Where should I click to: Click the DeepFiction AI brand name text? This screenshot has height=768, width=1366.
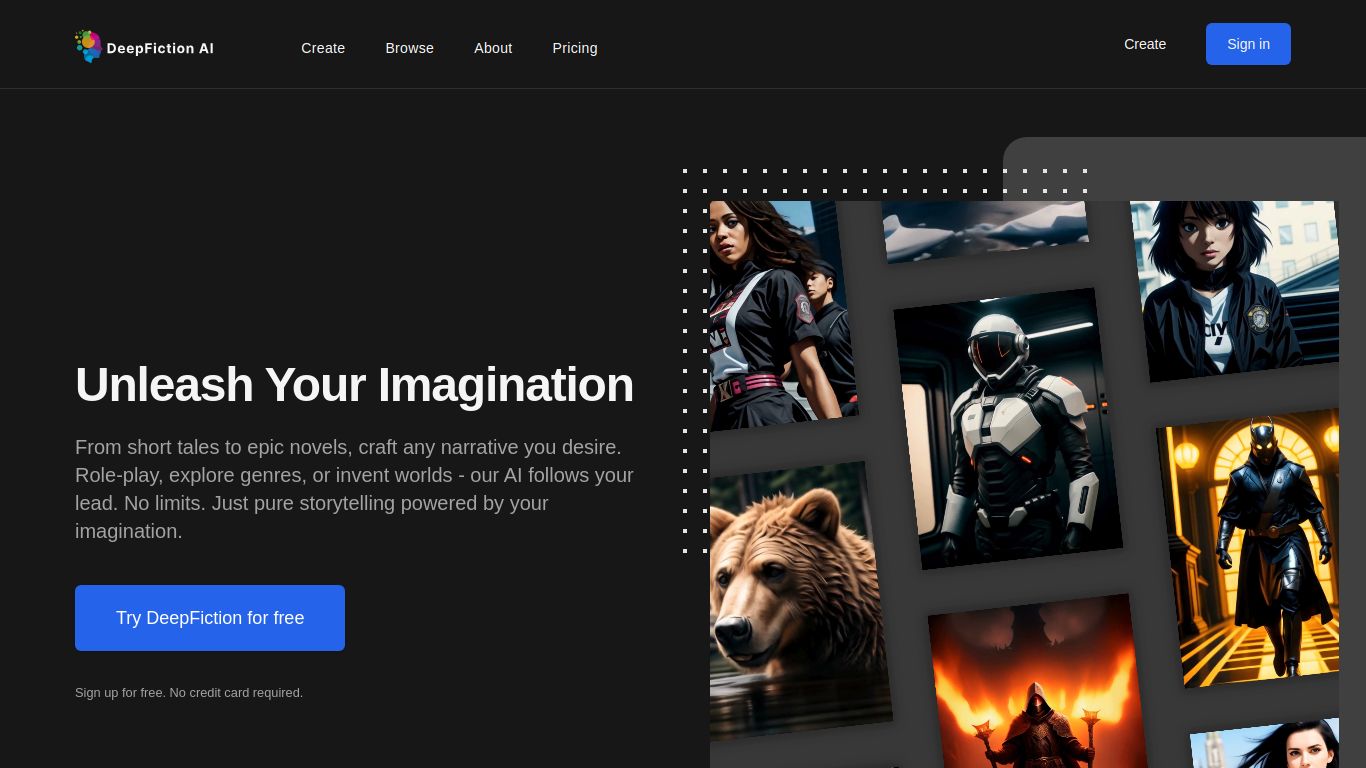pos(160,48)
